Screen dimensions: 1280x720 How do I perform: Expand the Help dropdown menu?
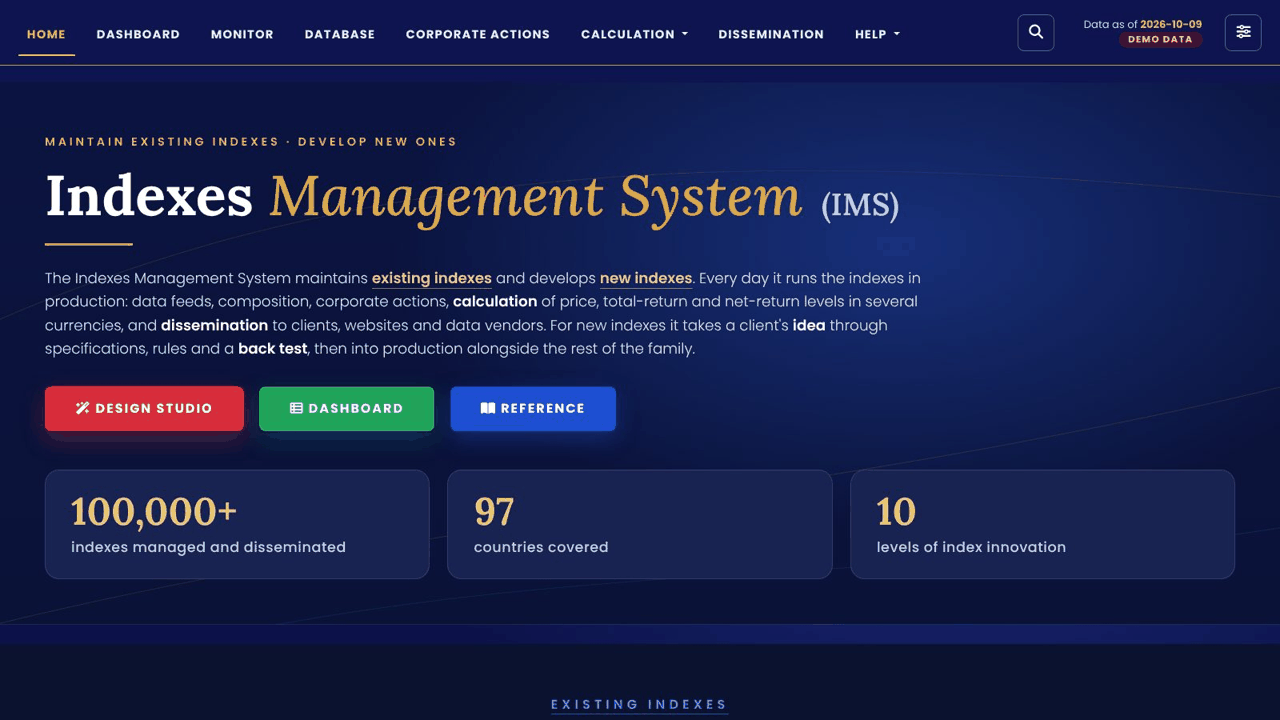tap(877, 34)
